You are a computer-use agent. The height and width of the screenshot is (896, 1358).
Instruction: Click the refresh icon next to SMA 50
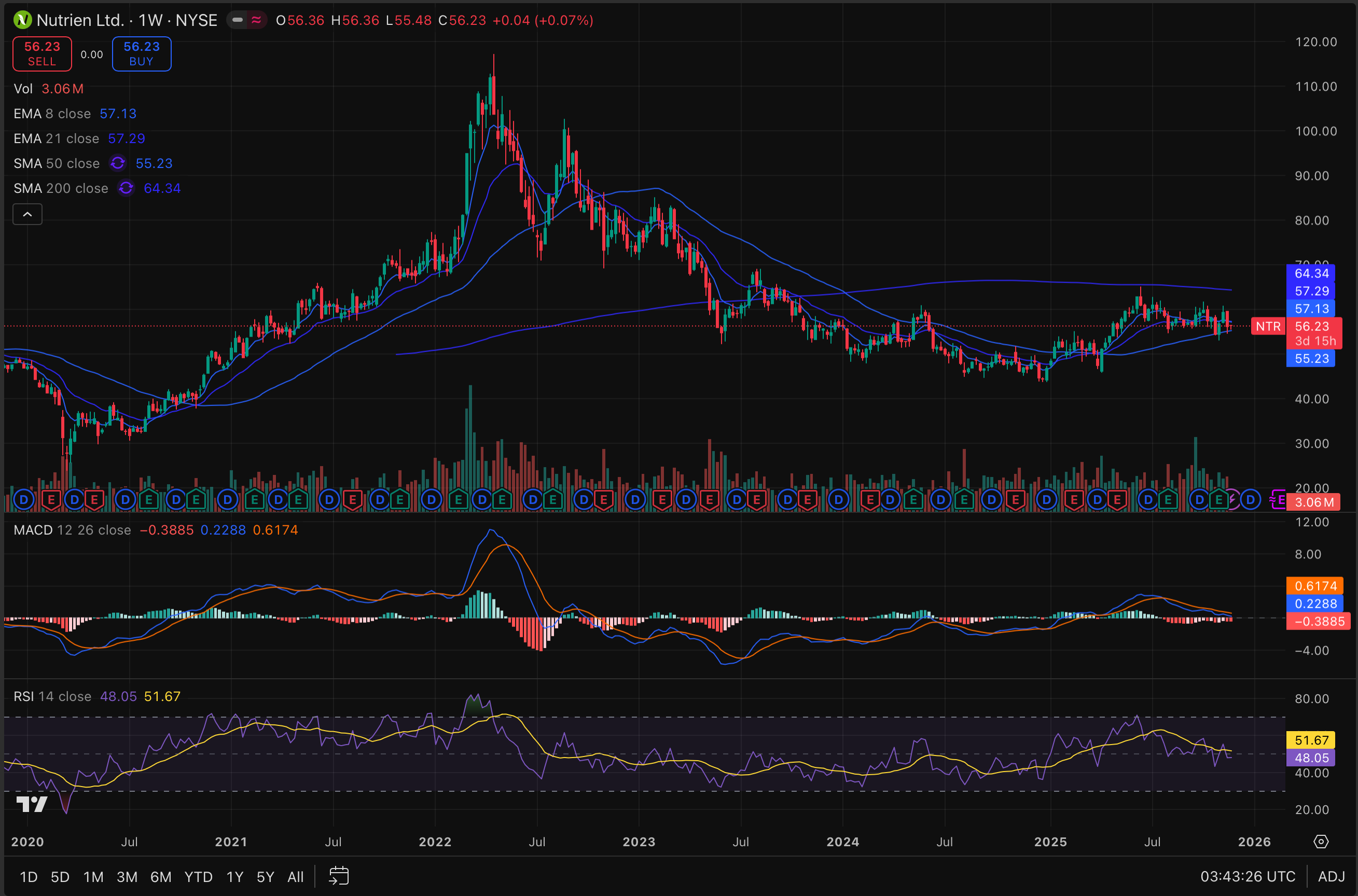(x=118, y=163)
